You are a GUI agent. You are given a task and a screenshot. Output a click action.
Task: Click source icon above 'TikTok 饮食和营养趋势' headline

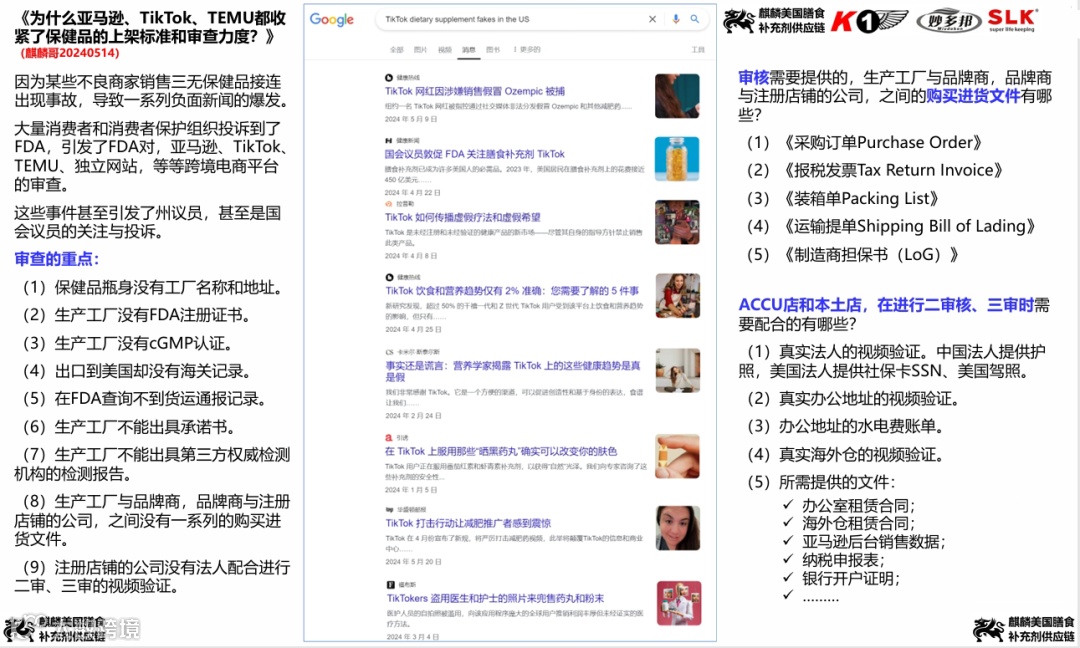point(389,277)
